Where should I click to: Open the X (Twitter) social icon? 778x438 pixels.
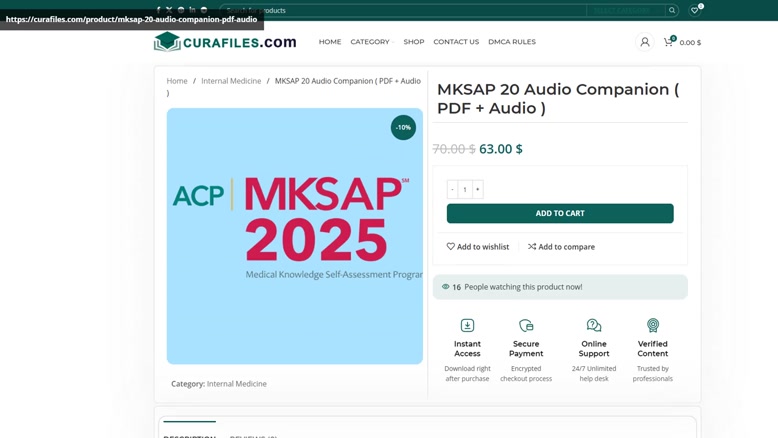[x=169, y=10]
